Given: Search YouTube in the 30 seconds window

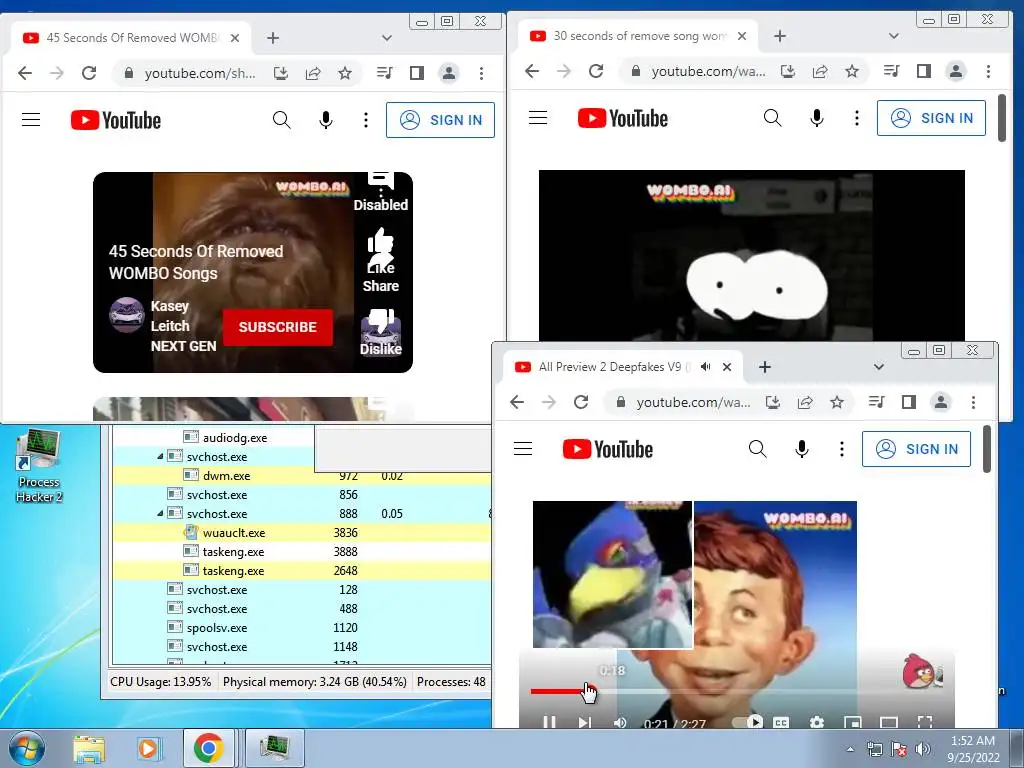Looking at the screenshot, I should tap(773, 118).
